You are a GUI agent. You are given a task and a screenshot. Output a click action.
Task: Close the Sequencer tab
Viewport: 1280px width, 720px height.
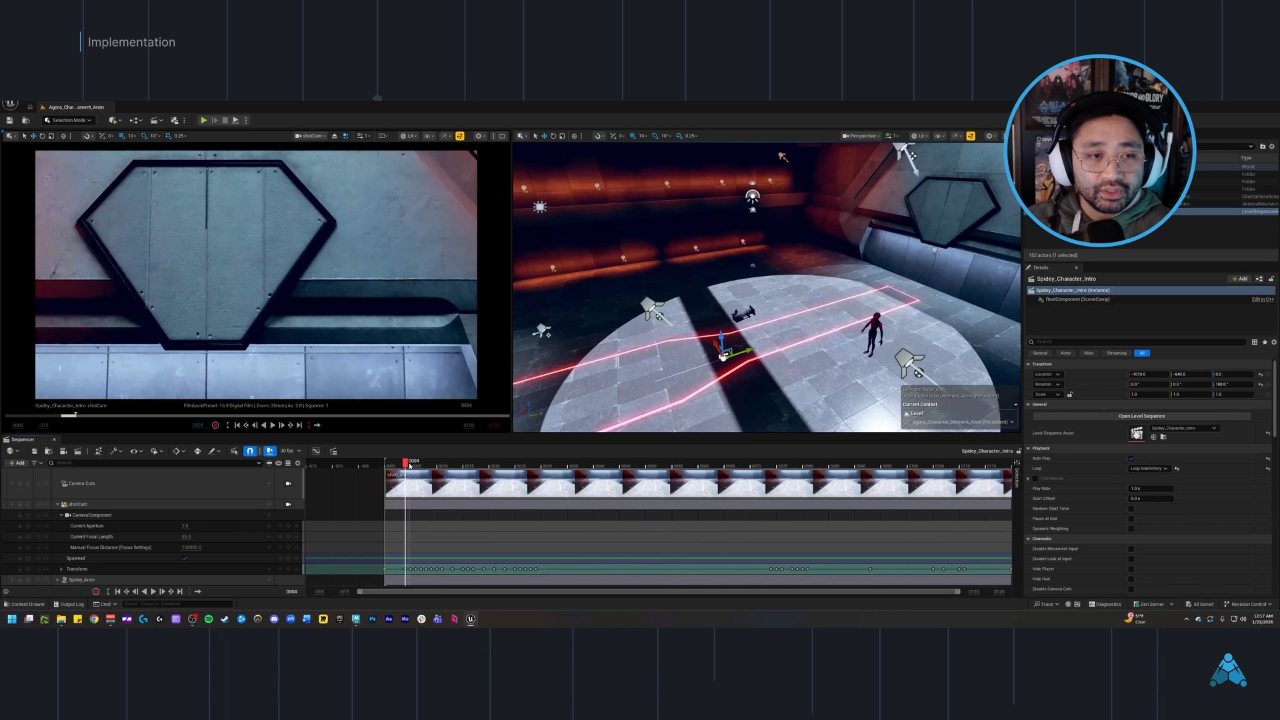click(54, 439)
